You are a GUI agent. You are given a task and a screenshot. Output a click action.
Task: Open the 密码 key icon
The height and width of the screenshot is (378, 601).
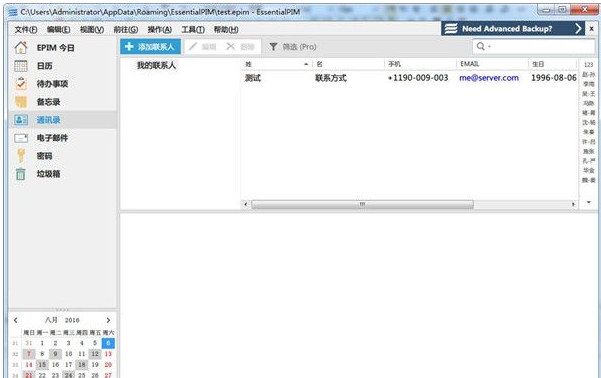point(21,156)
